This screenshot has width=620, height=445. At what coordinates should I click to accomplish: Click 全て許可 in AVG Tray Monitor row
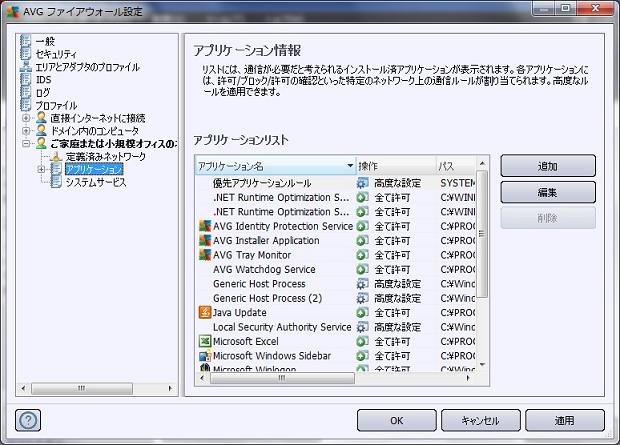pyautogui.click(x=392, y=255)
